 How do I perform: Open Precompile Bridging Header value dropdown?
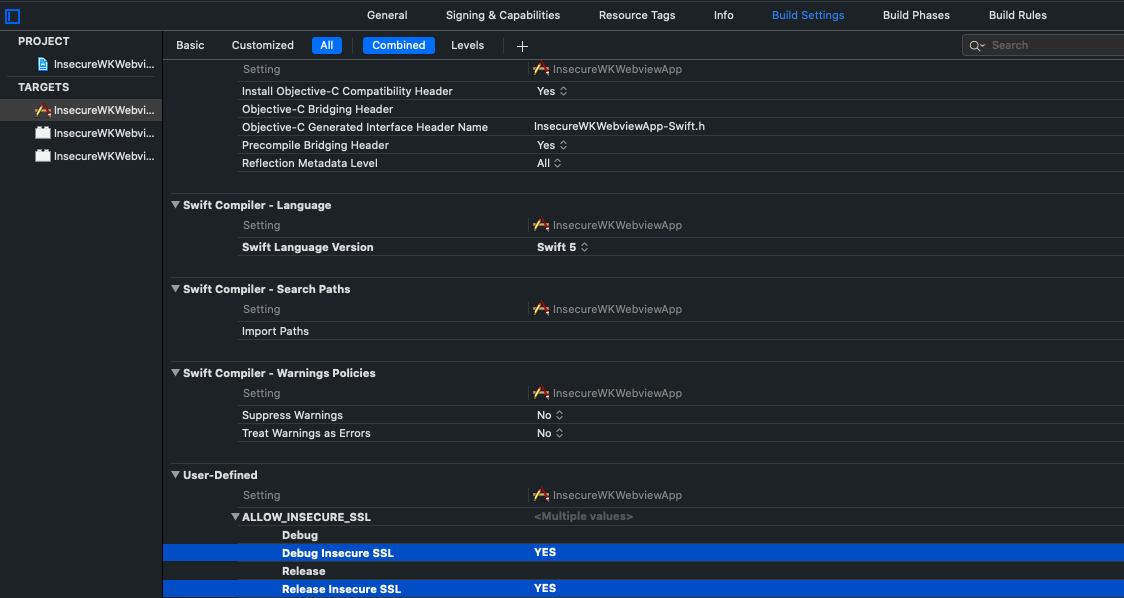[x=553, y=145]
